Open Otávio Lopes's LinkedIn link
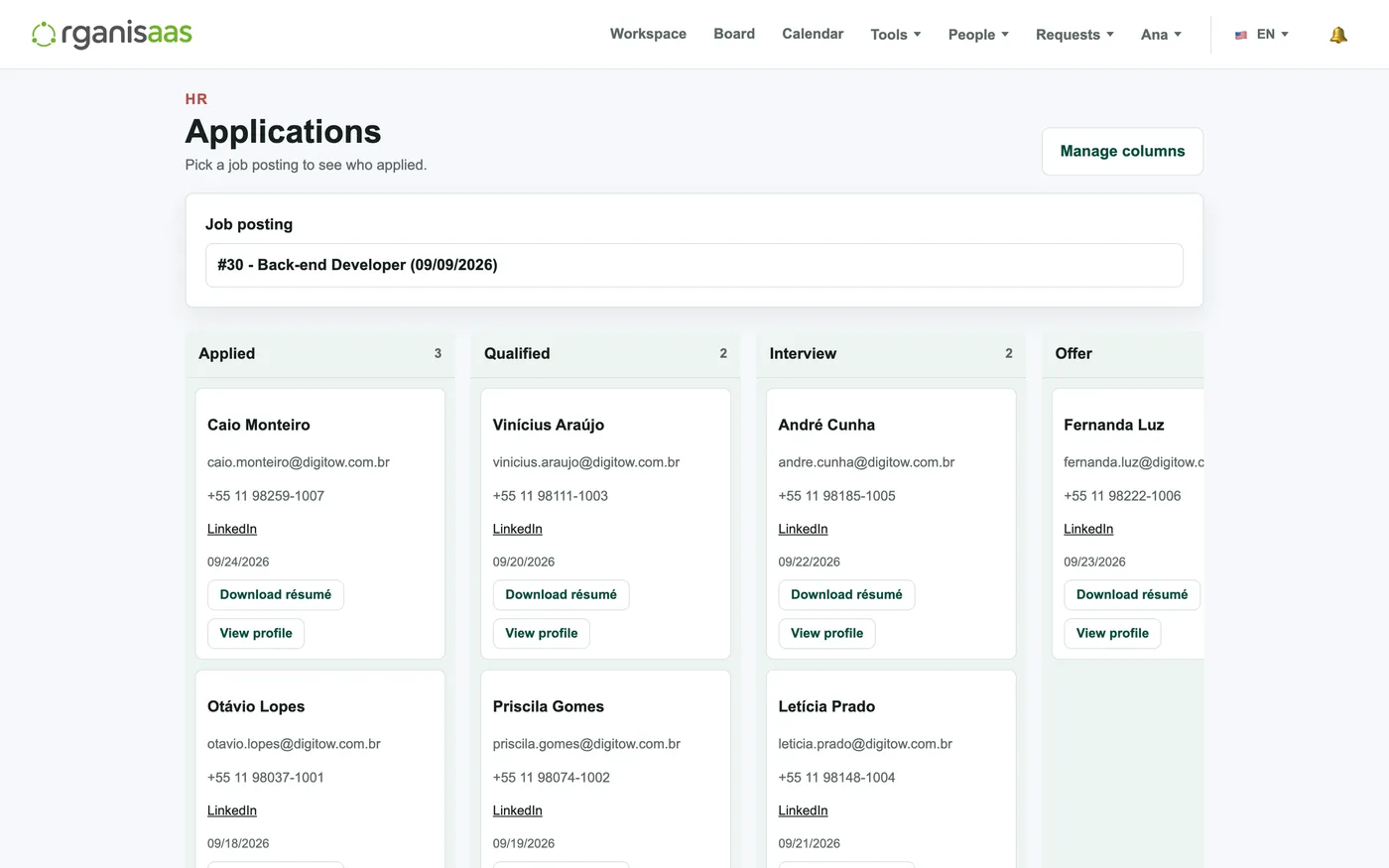 (x=232, y=810)
